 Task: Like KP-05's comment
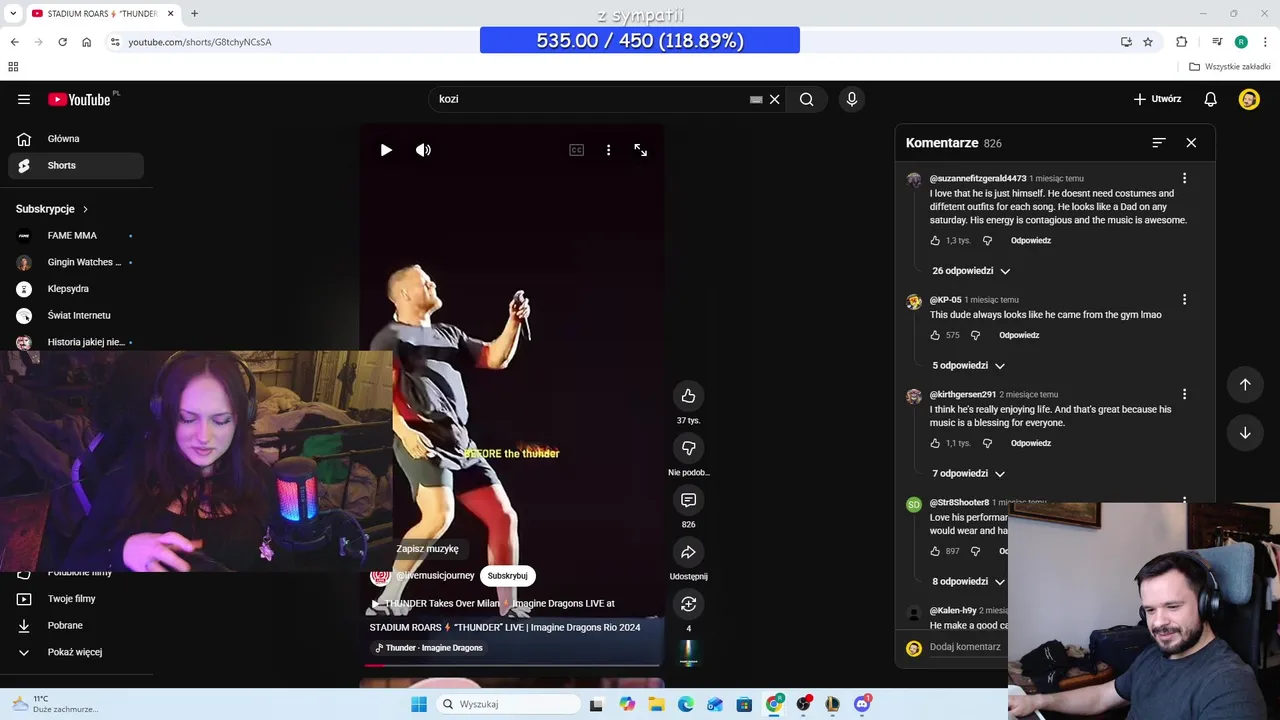[x=935, y=335]
